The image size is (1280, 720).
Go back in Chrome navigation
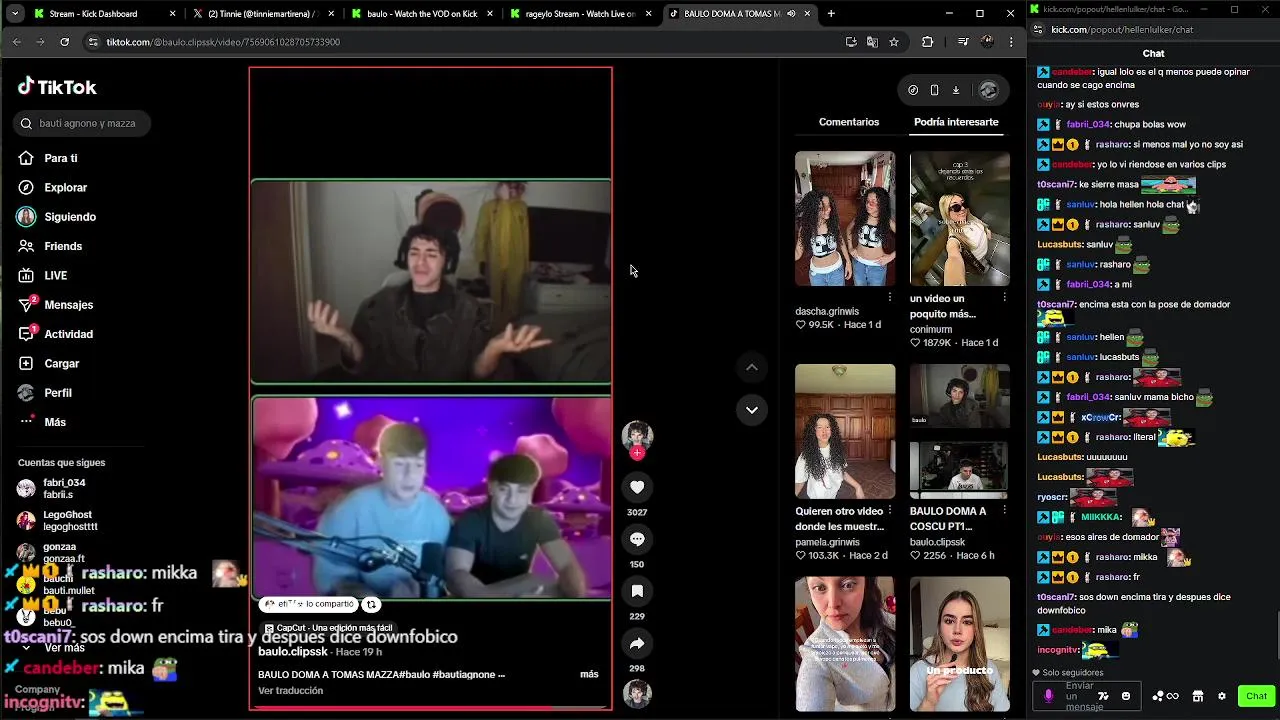[x=17, y=42]
